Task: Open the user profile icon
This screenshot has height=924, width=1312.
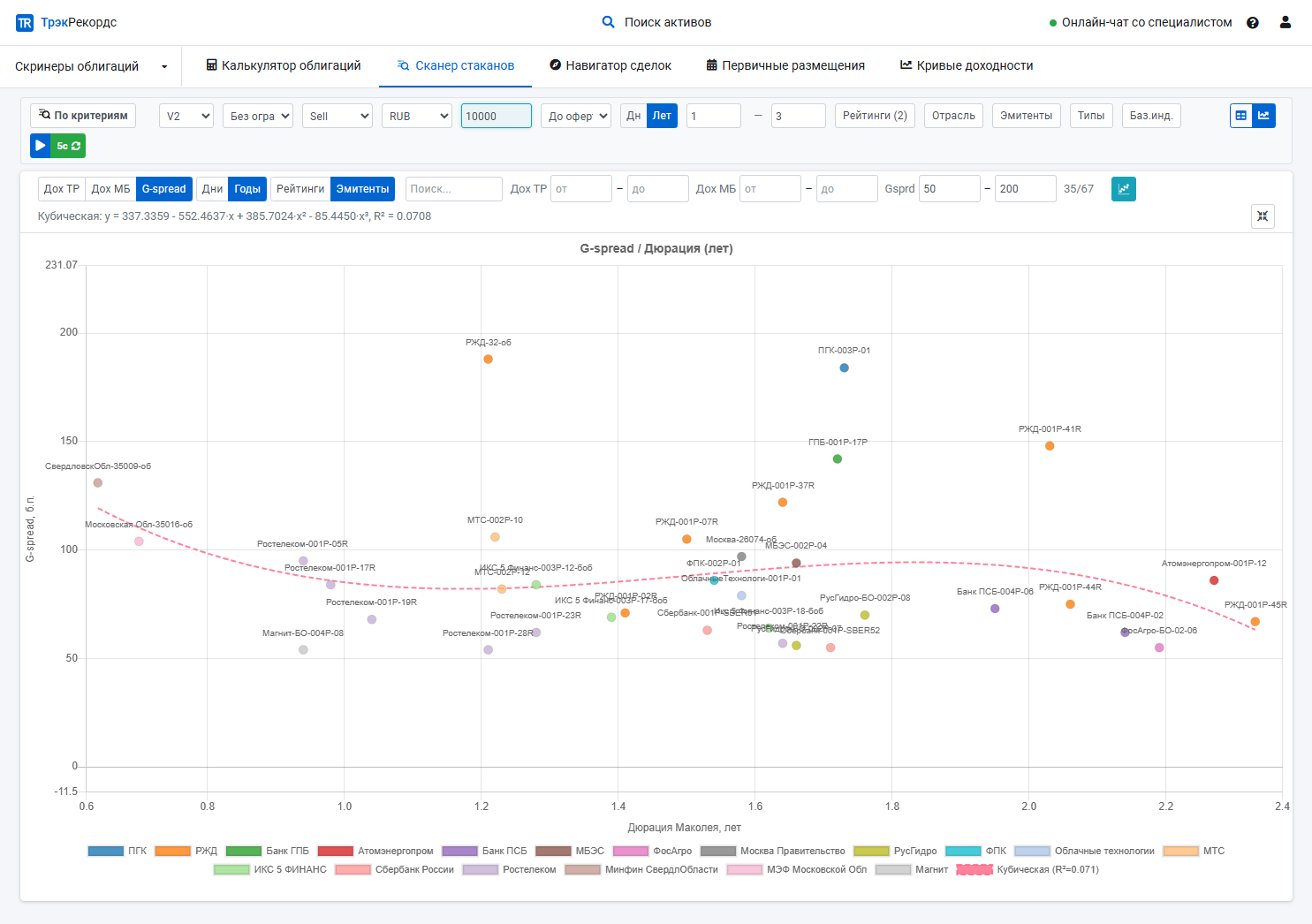Action: click(x=1285, y=22)
